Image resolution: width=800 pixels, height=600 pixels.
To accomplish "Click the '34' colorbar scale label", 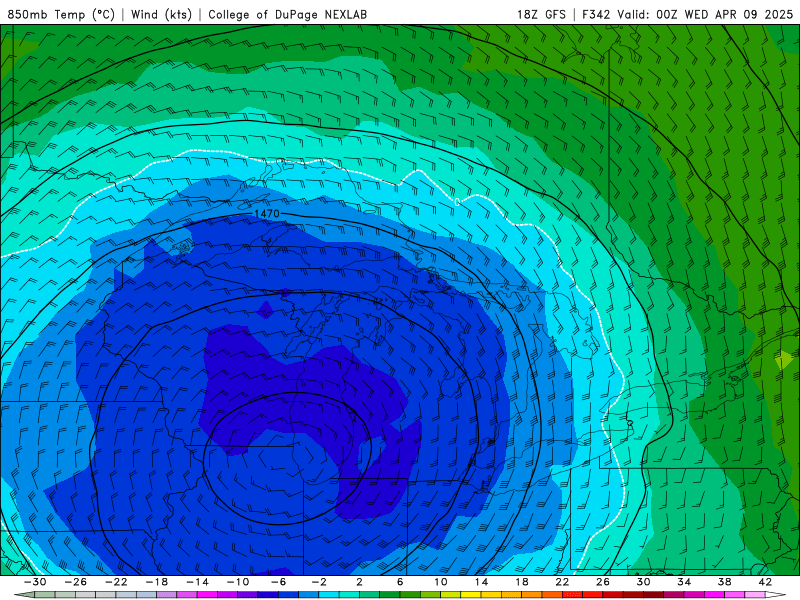I will (684, 582).
